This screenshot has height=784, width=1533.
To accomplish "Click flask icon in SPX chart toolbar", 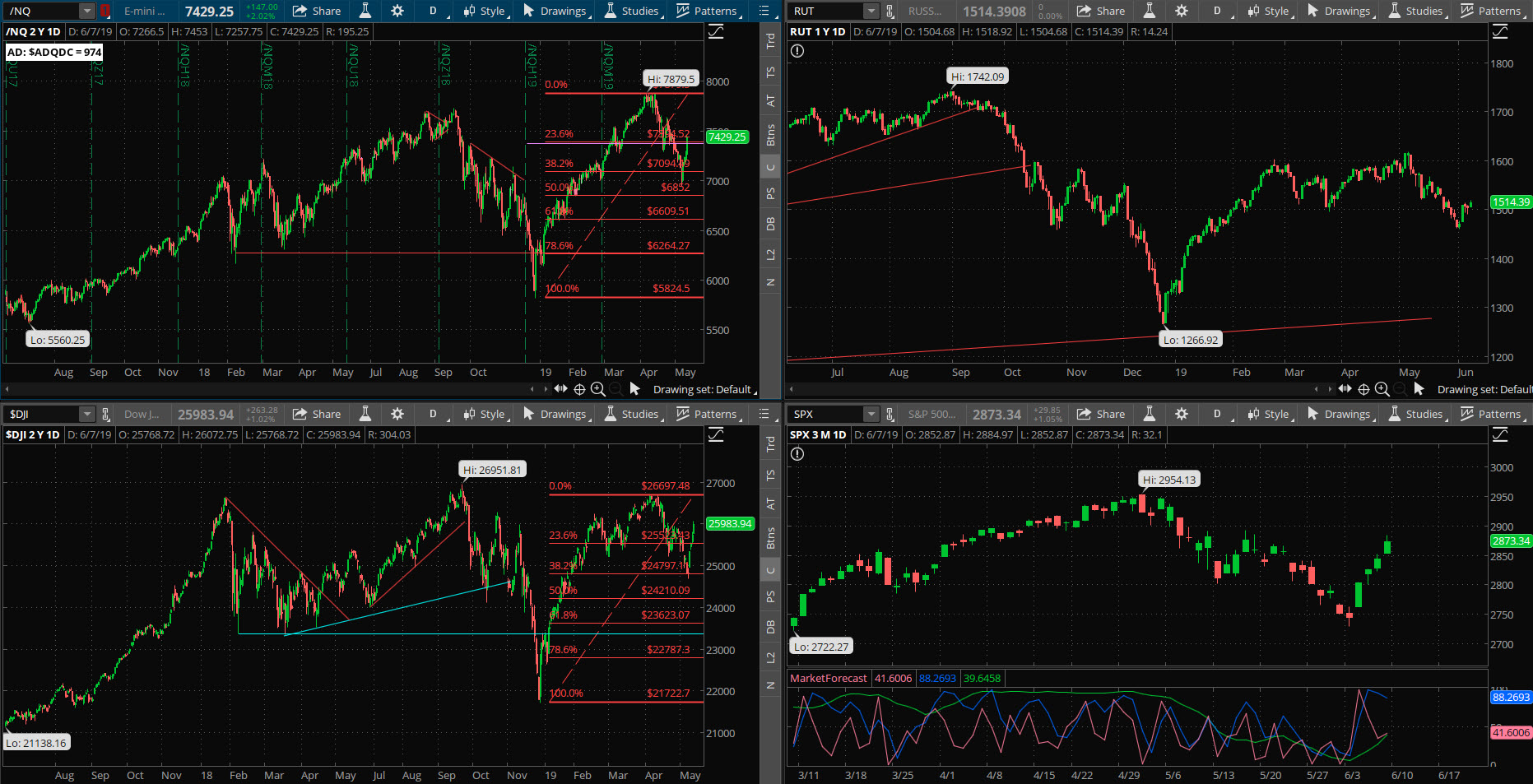I will (x=1150, y=414).
